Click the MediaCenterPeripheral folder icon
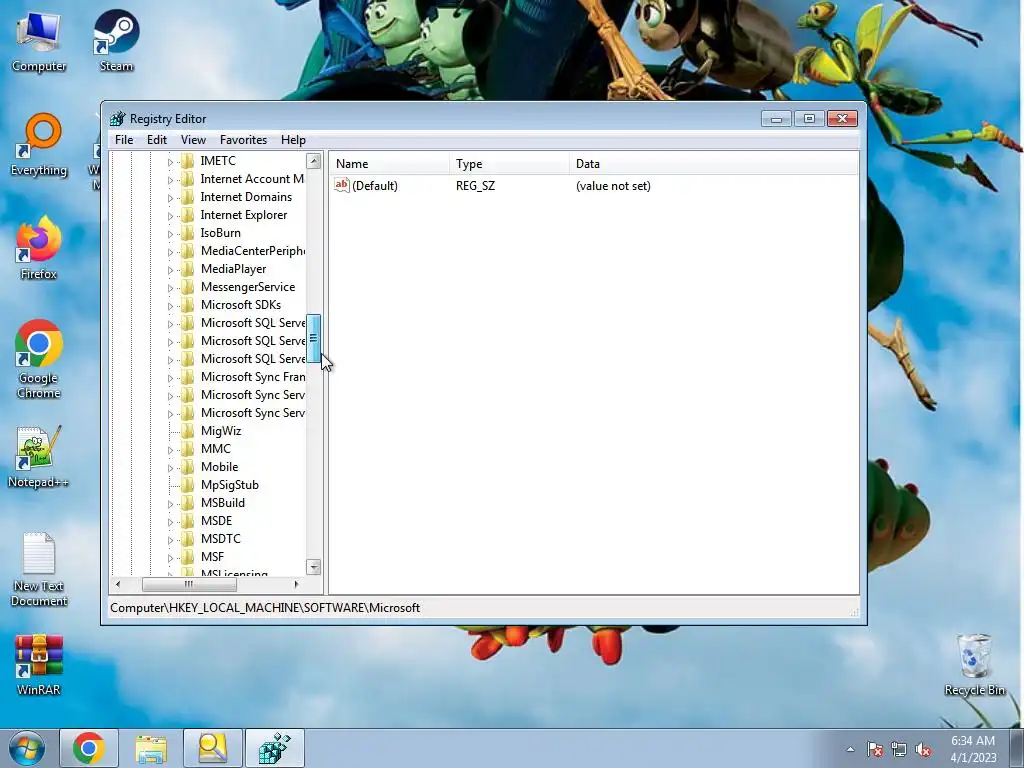The image size is (1024, 768). click(187, 251)
